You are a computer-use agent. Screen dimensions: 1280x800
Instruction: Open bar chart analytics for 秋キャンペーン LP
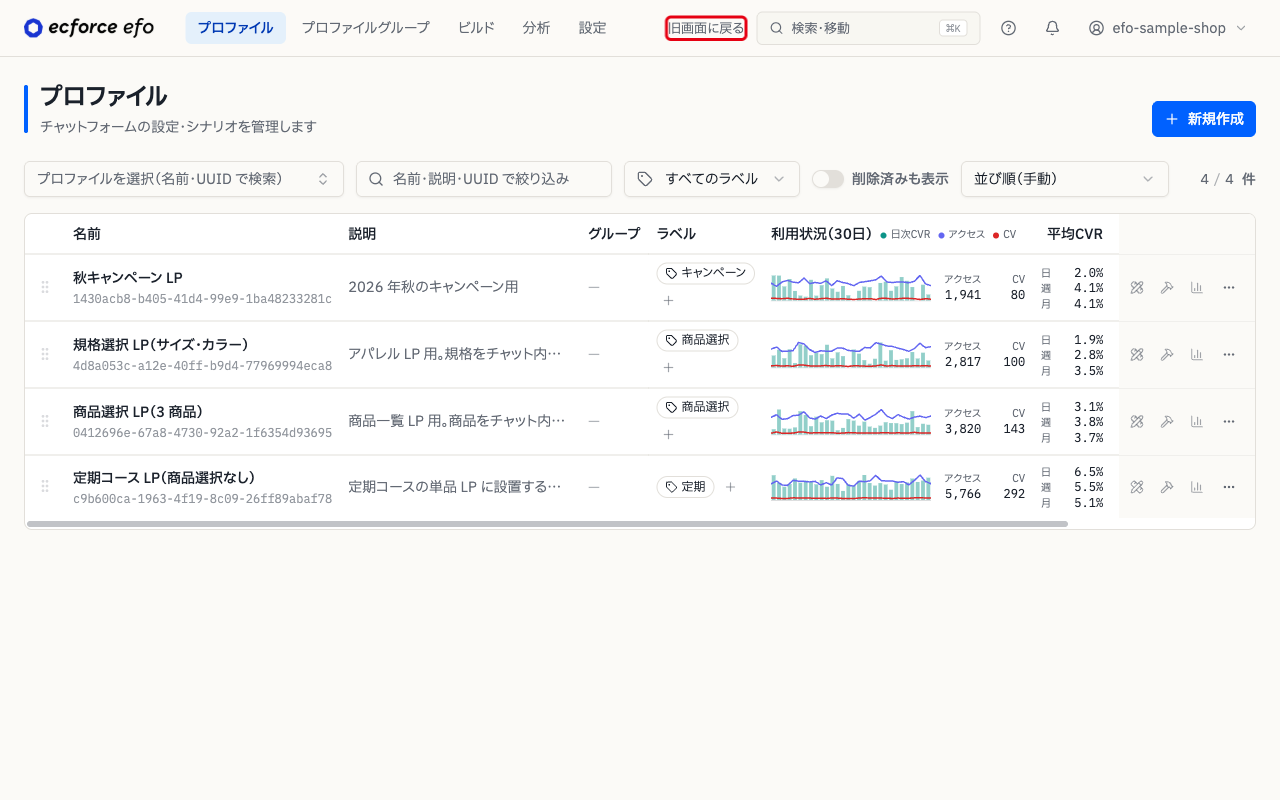point(1196,287)
